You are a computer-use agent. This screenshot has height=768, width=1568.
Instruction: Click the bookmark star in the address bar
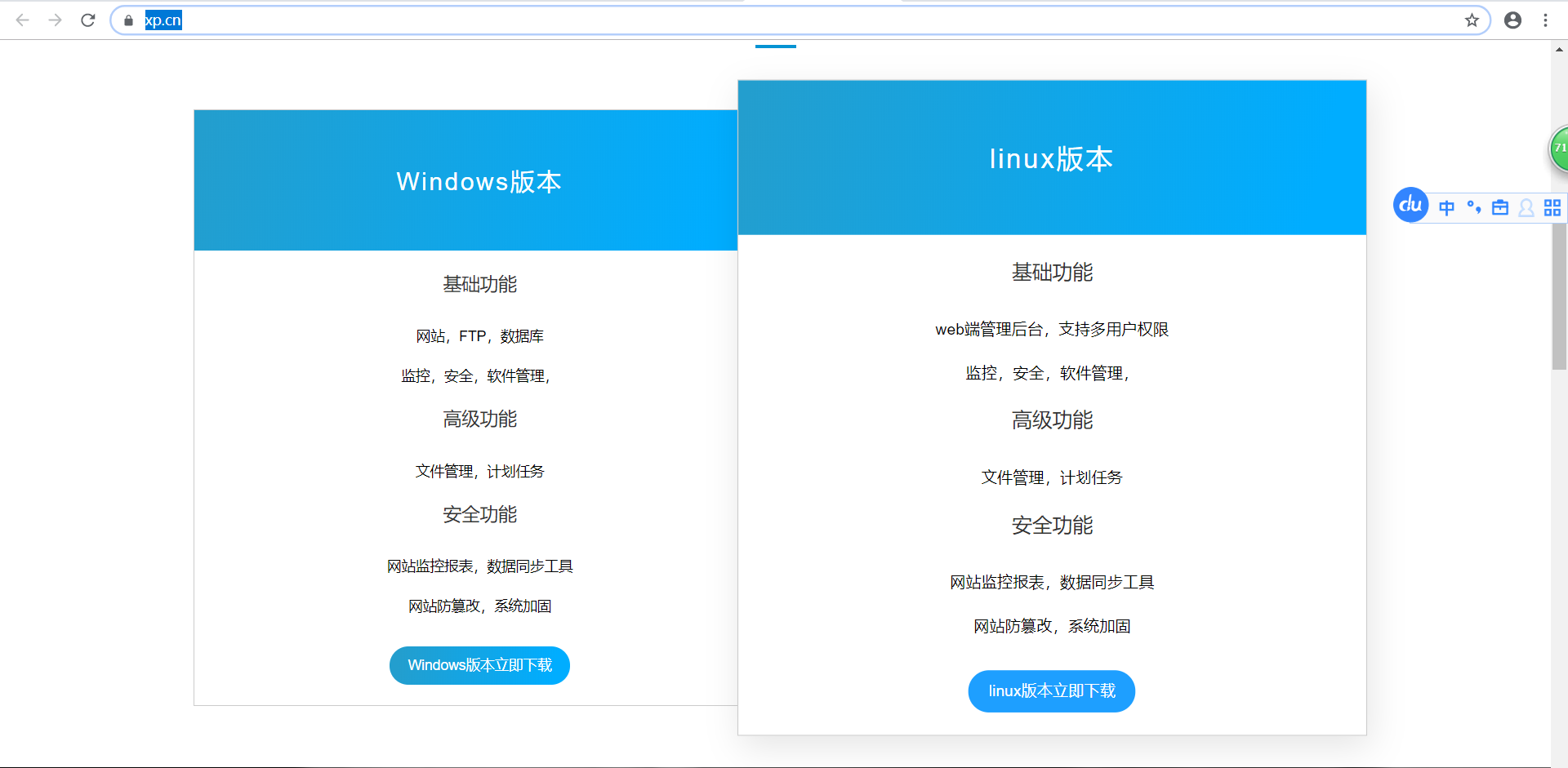(1472, 20)
